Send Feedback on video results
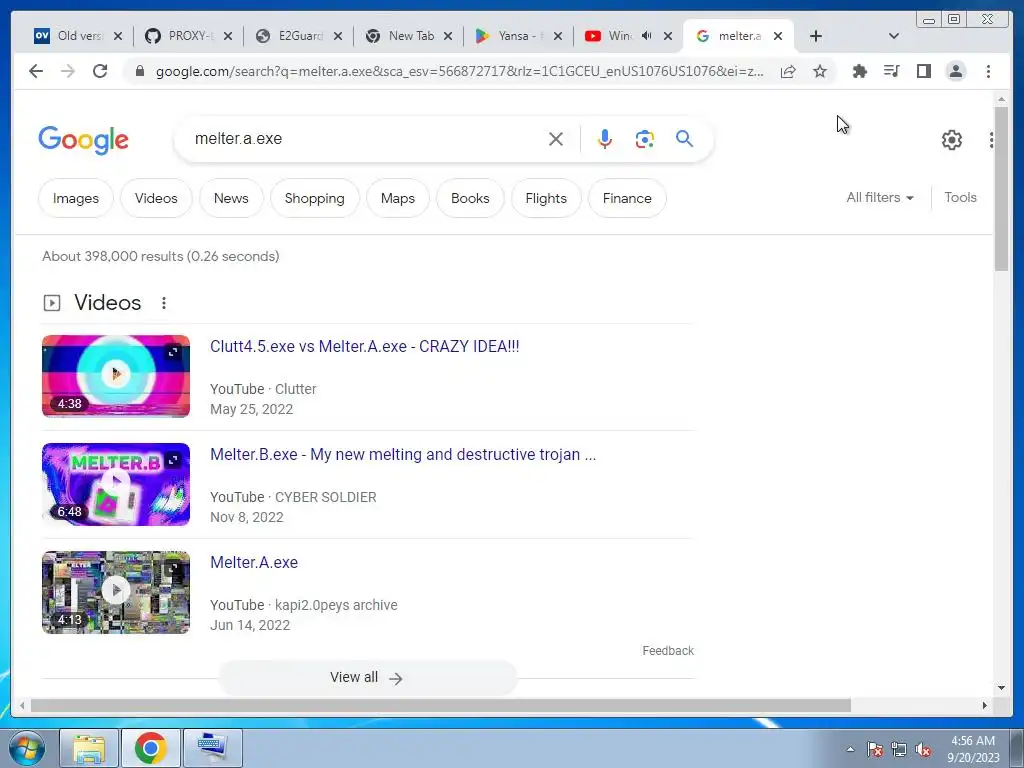Screen dimensions: 1024x768 click(668, 650)
